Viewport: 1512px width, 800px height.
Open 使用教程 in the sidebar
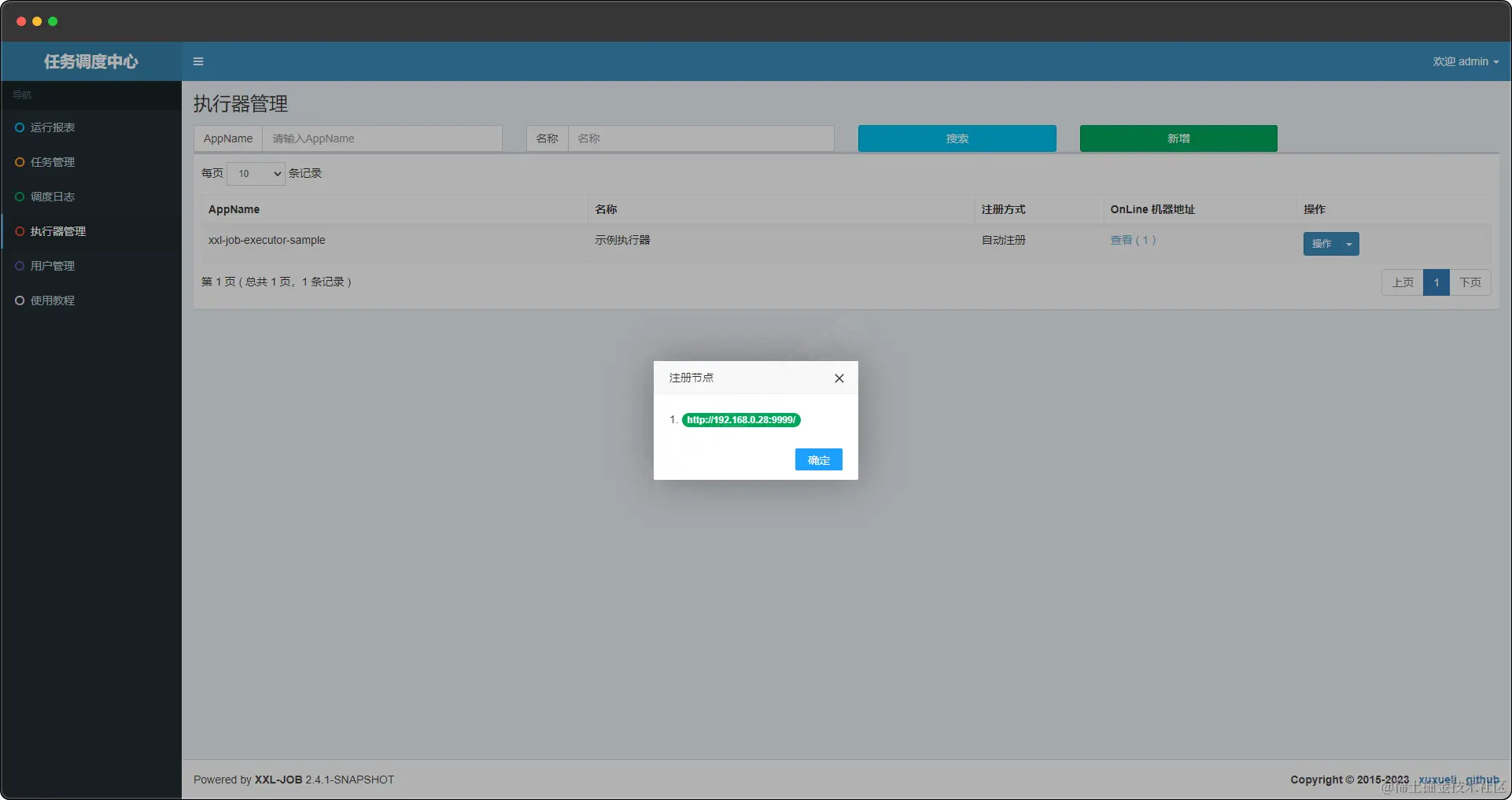[x=91, y=300]
